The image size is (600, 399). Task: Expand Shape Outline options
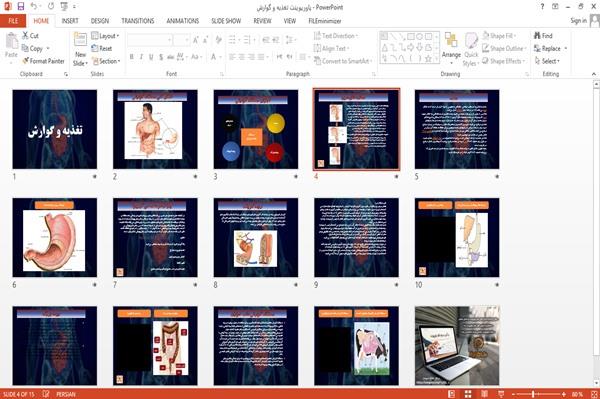click(504, 48)
